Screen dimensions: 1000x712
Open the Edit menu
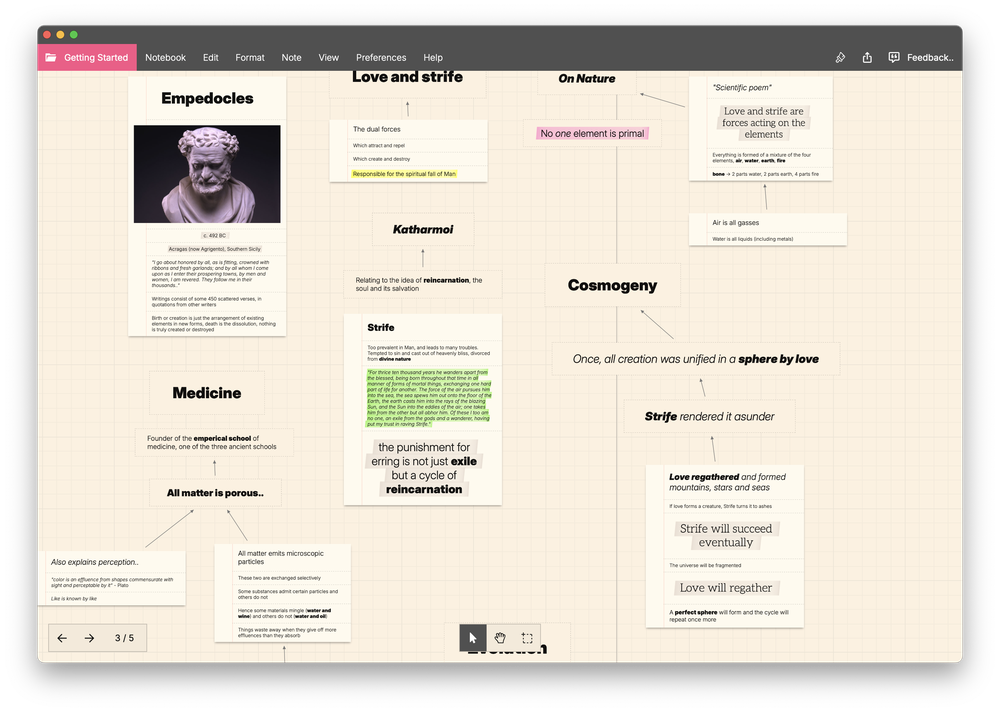tap(210, 57)
